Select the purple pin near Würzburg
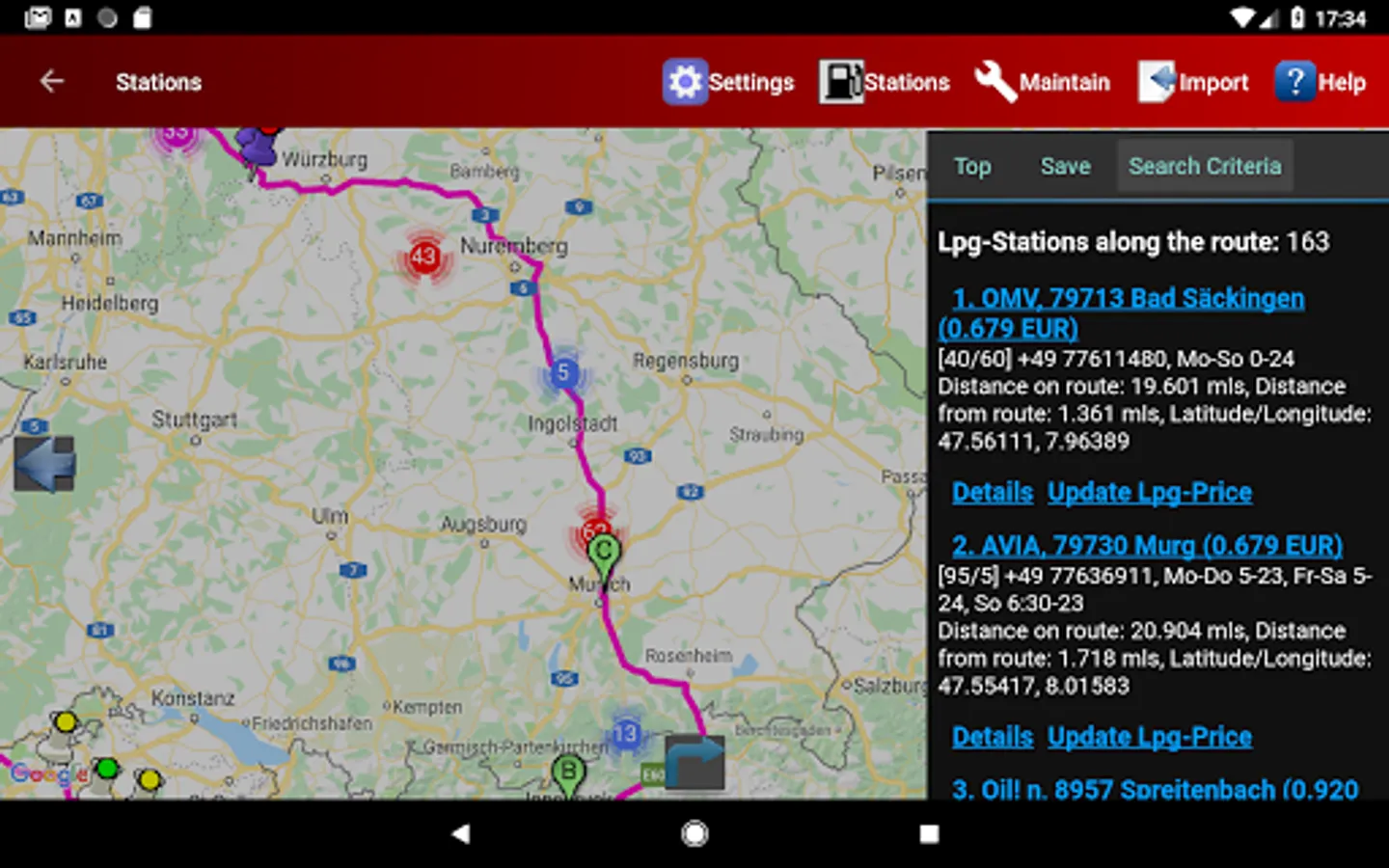The width and height of the screenshot is (1389, 868). [257, 149]
